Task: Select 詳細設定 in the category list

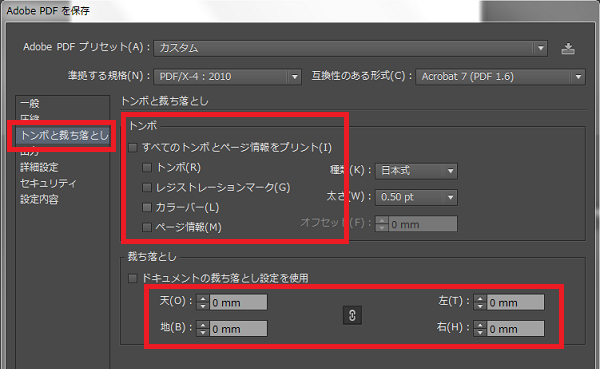Action: coord(39,167)
